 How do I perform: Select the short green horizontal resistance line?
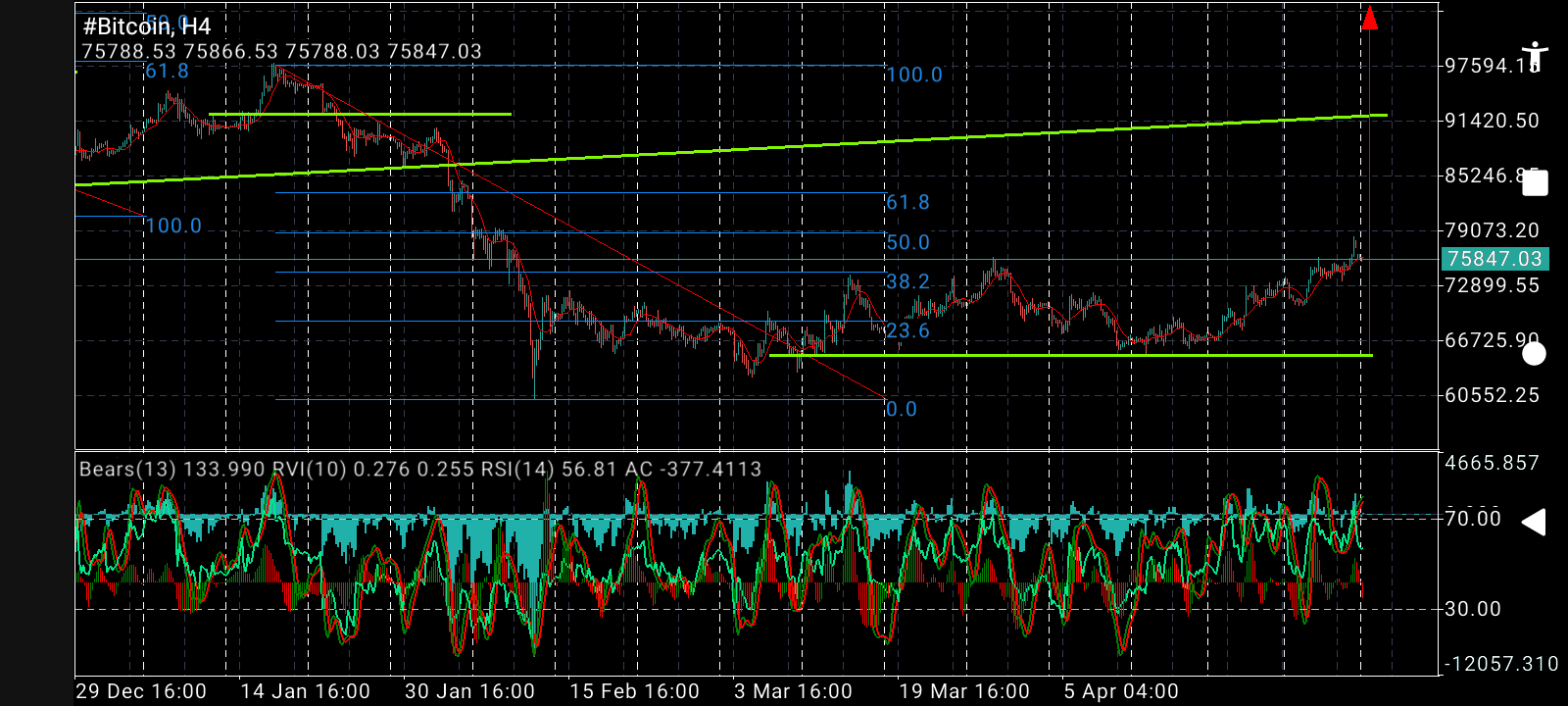[x=361, y=115]
